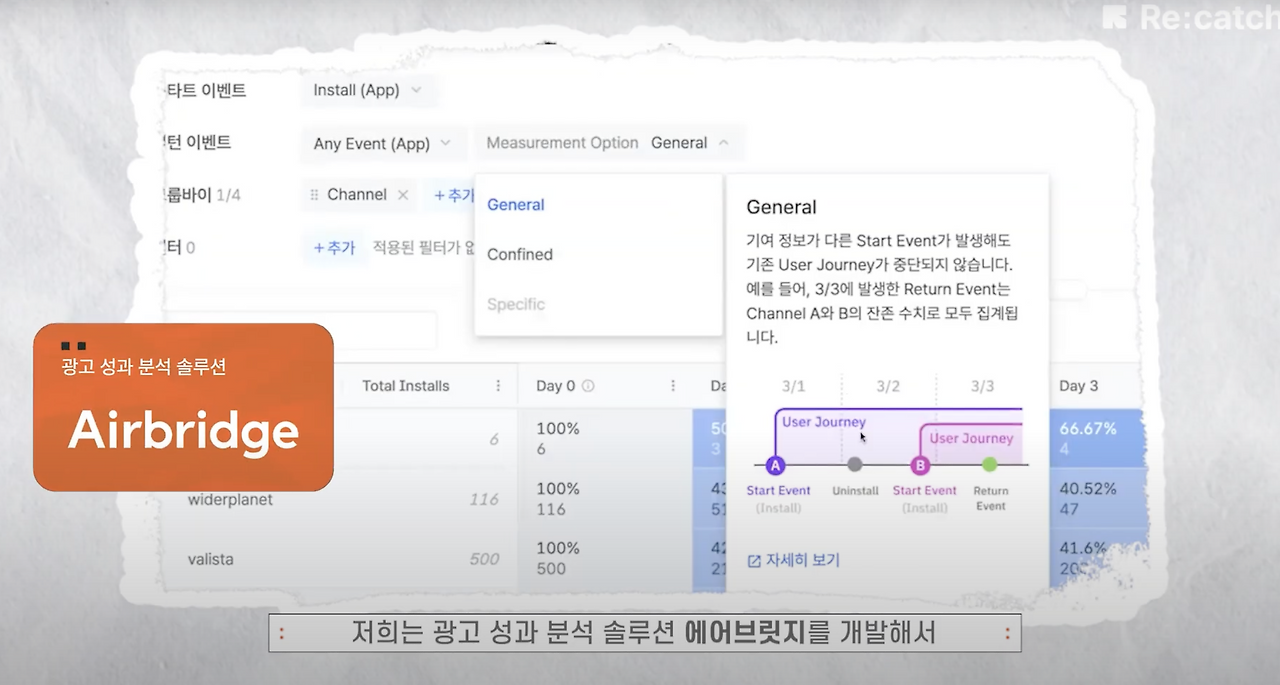The height and width of the screenshot is (685, 1280).
Task: Open the Install (App) start event dropdown
Action: click(x=368, y=90)
